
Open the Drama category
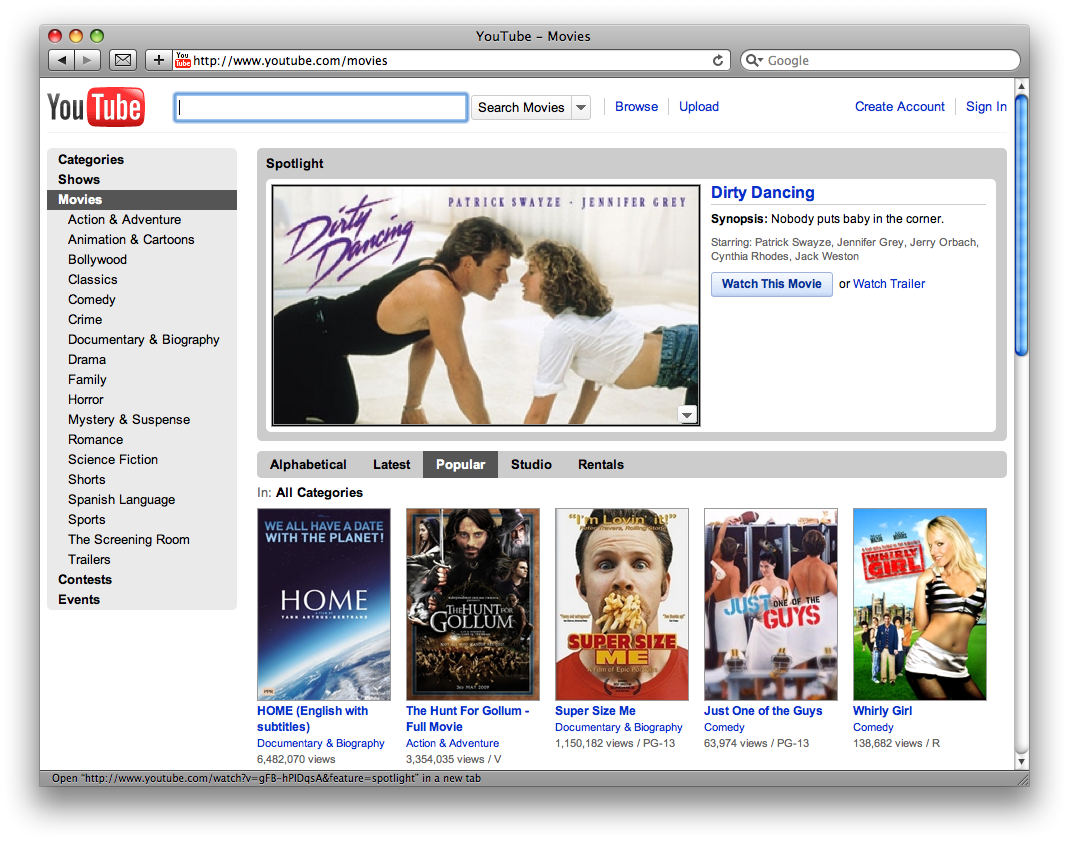87,359
